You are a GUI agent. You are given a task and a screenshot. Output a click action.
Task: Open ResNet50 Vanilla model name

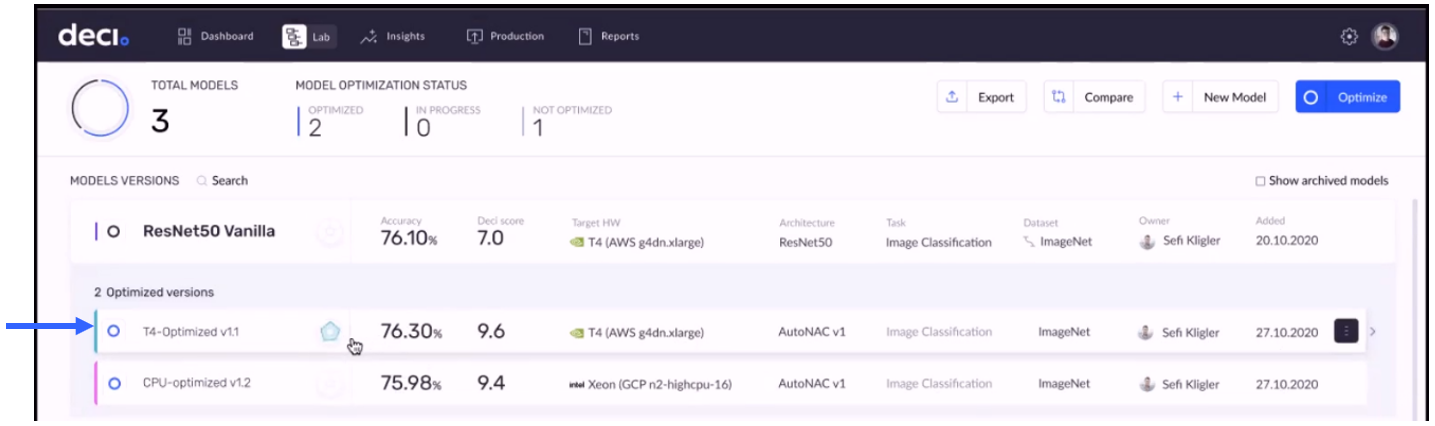209,231
